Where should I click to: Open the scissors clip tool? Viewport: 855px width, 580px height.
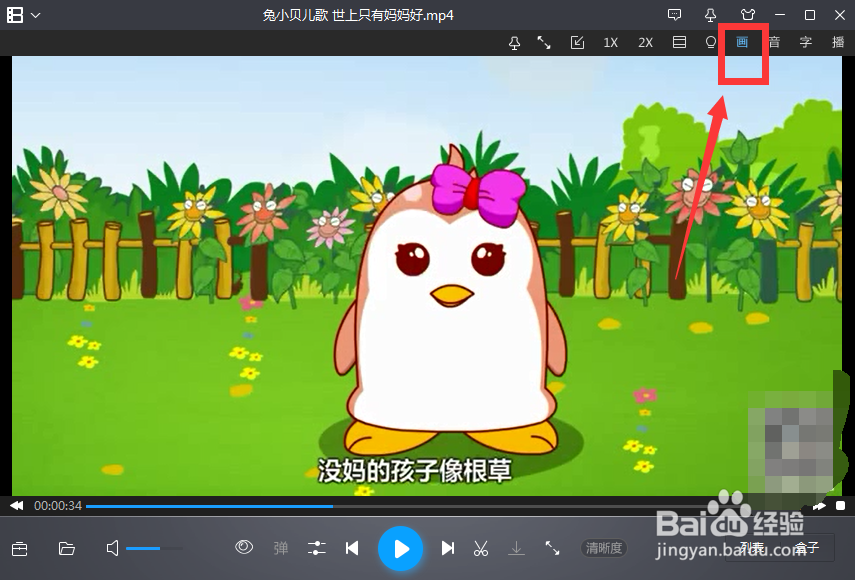(x=480, y=548)
